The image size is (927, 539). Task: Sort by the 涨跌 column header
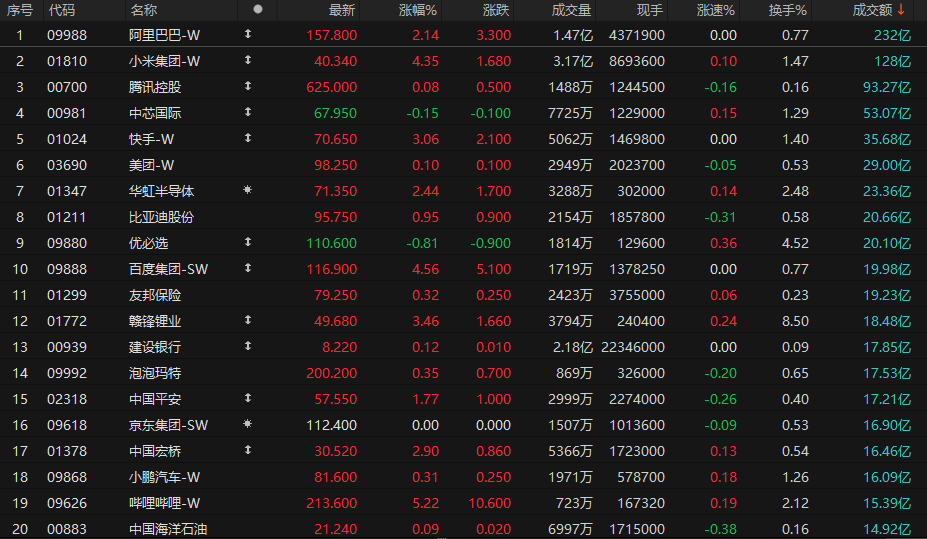(496, 10)
